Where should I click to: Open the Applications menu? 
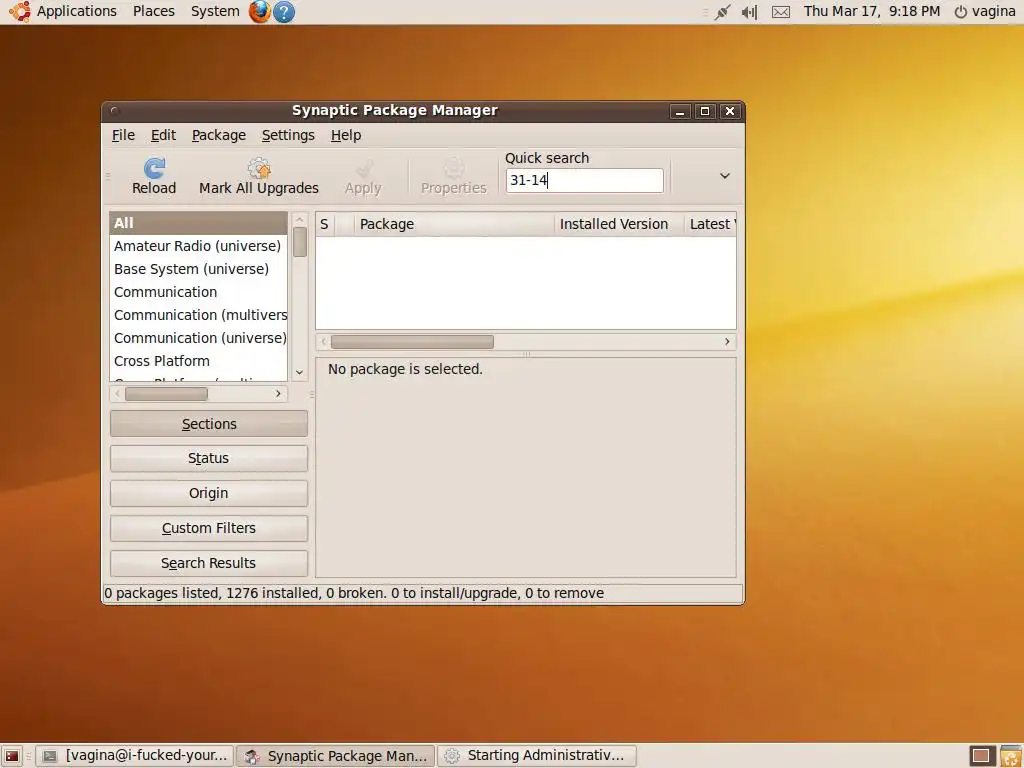76,11
